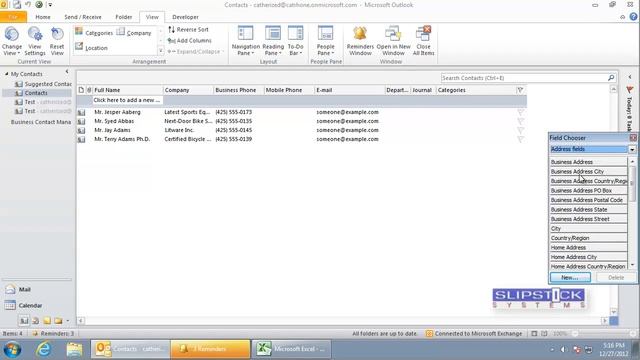The image size is (640, 360).
Task: Expand the To-Do Bar arrow
Action: pyautogui.click(x=630, y=77)
